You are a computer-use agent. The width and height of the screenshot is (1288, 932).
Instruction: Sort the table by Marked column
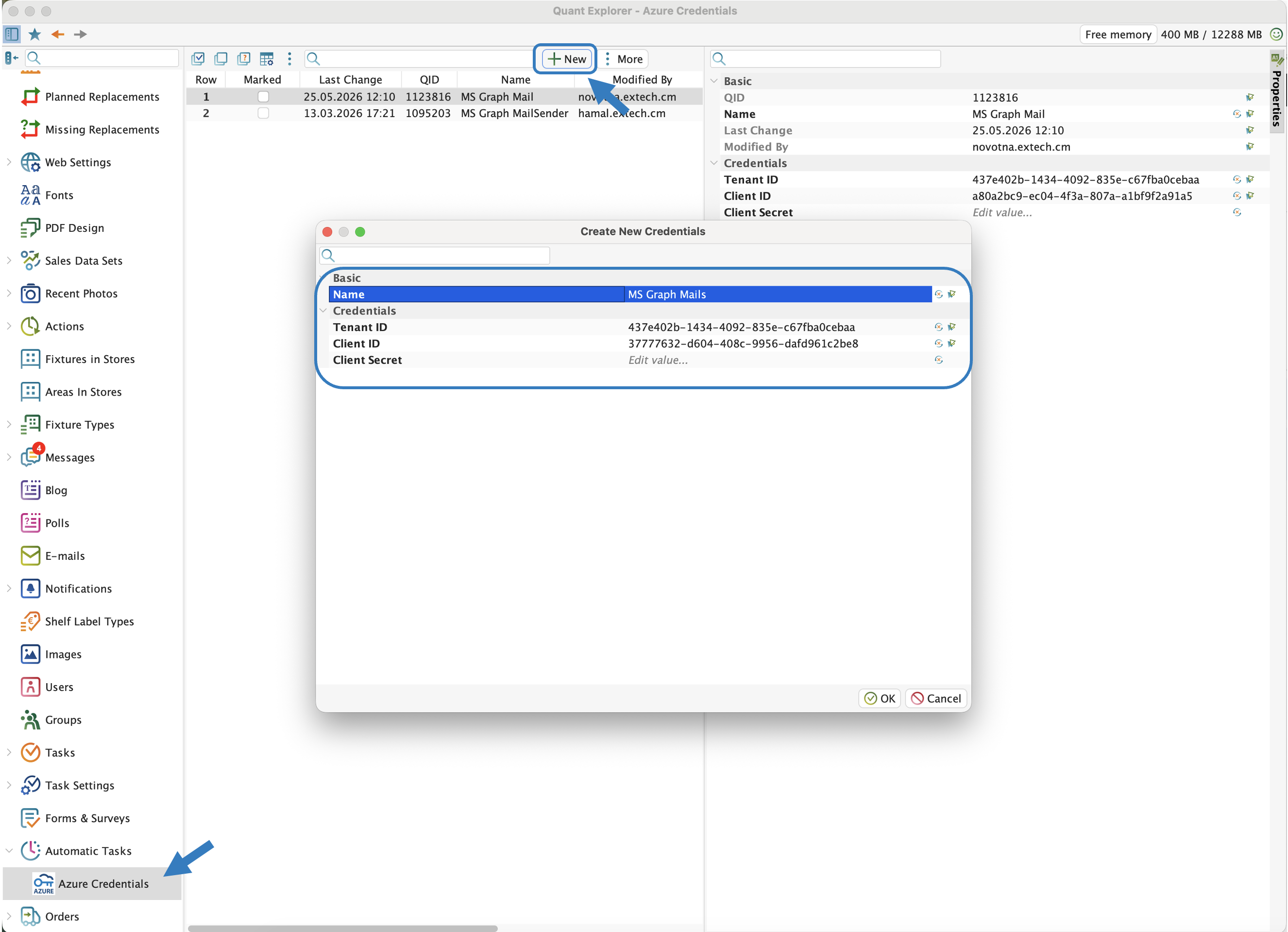tap(262, 80)
